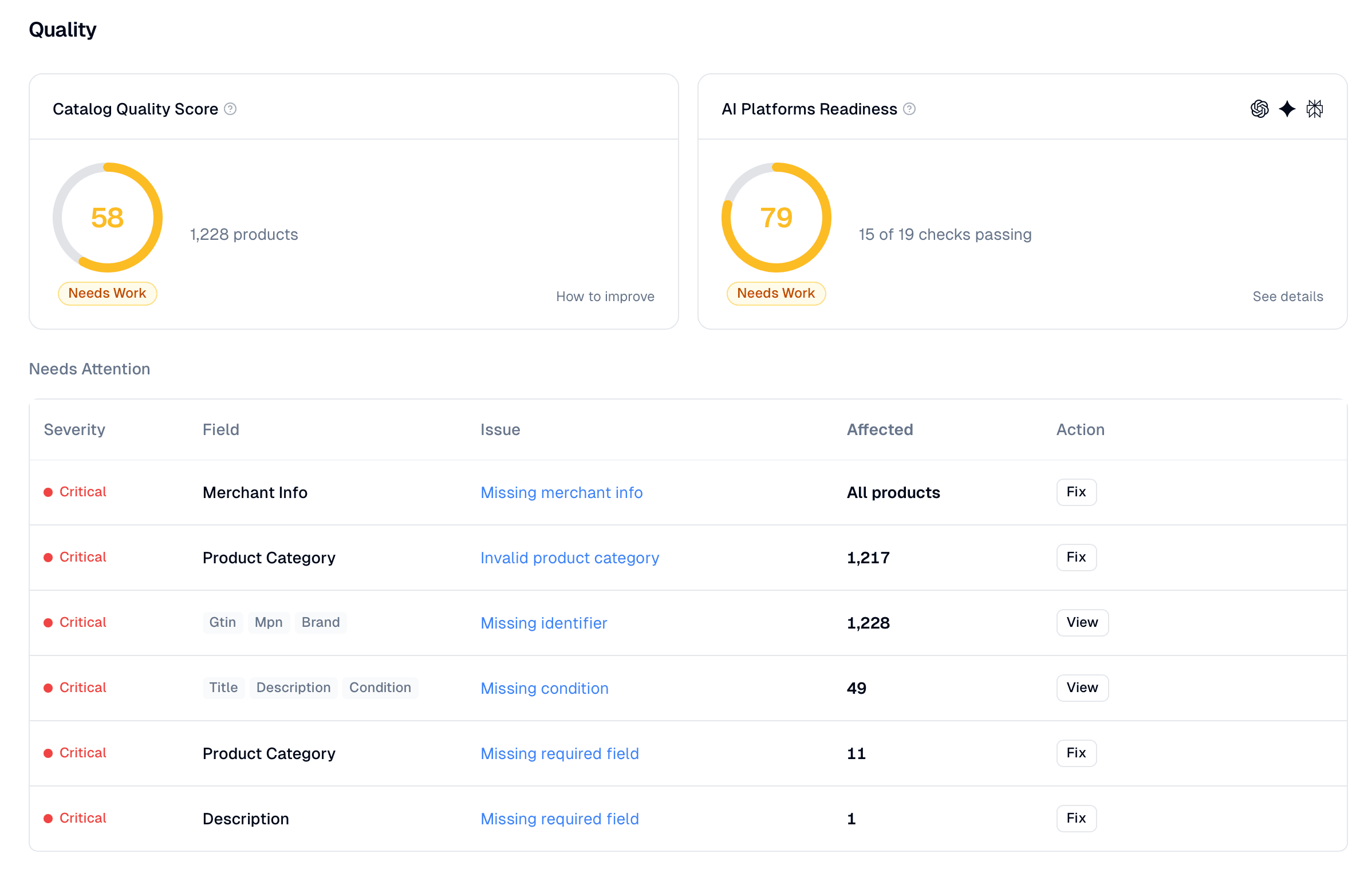Open the Missing merchant info issue
This screenshot has height=877, width=1372.
561,492
